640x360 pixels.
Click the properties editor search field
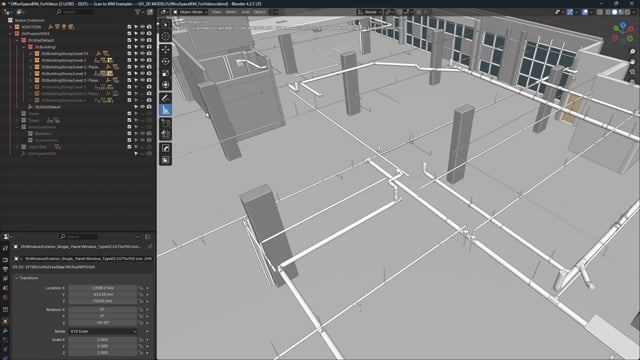click(79, 236)
